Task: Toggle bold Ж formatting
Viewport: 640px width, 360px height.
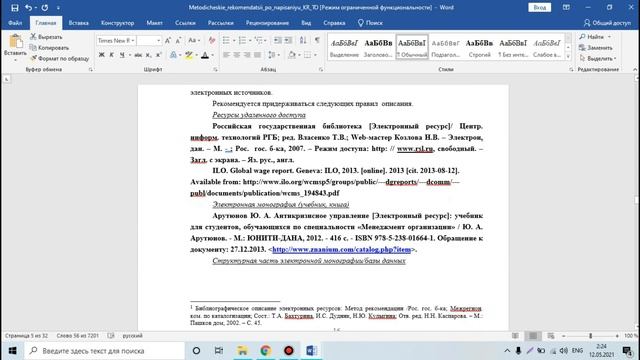Action: click(102, 55)
